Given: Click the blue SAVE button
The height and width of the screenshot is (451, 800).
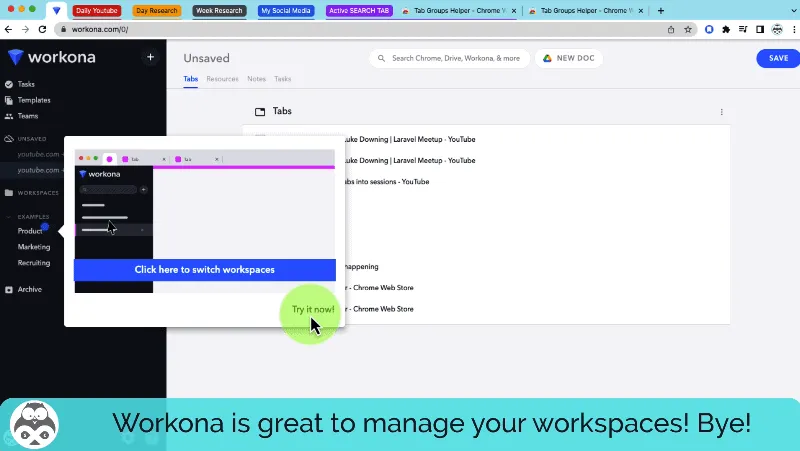Looking at the screenshot, I should [778, 58].
